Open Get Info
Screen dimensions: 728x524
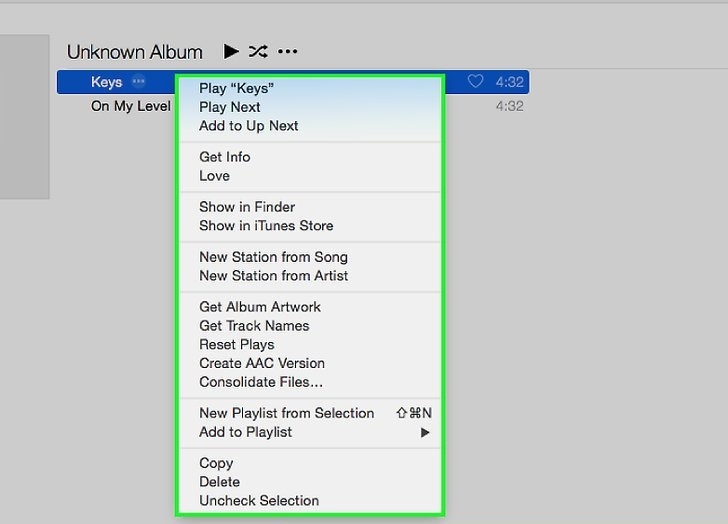310,157
